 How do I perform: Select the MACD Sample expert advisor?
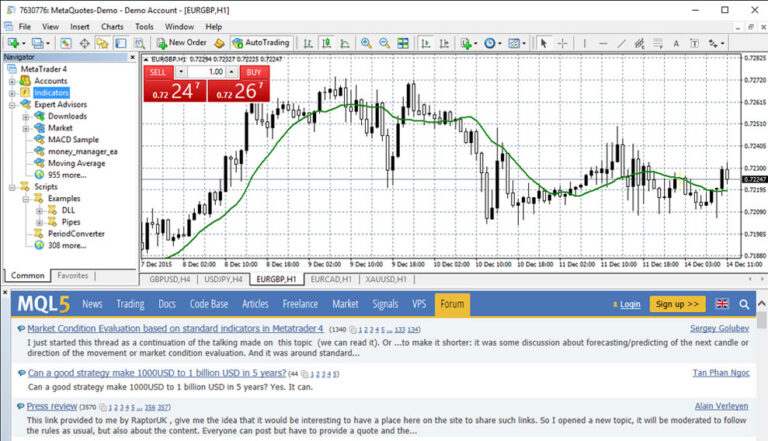click(73, 140)
